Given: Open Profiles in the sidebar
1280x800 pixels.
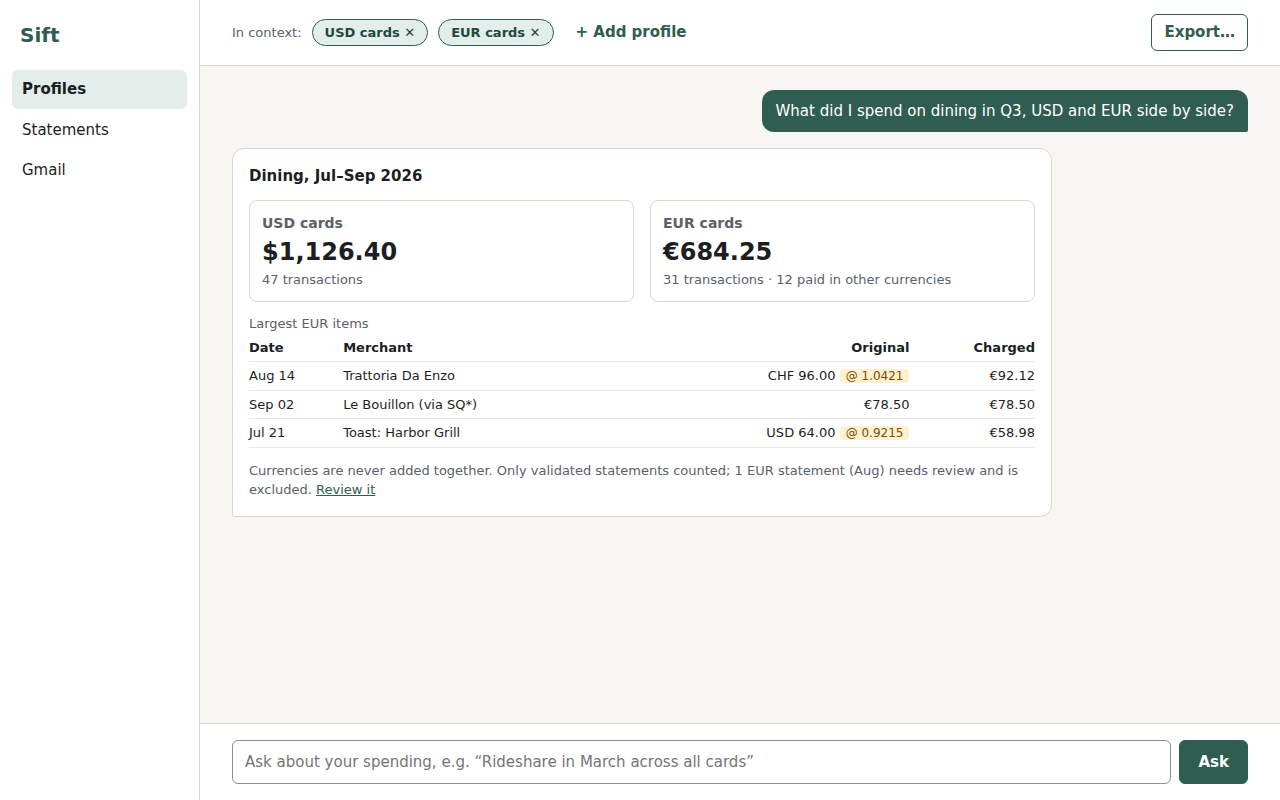Looking at the screenshot, I should [99, 89].
